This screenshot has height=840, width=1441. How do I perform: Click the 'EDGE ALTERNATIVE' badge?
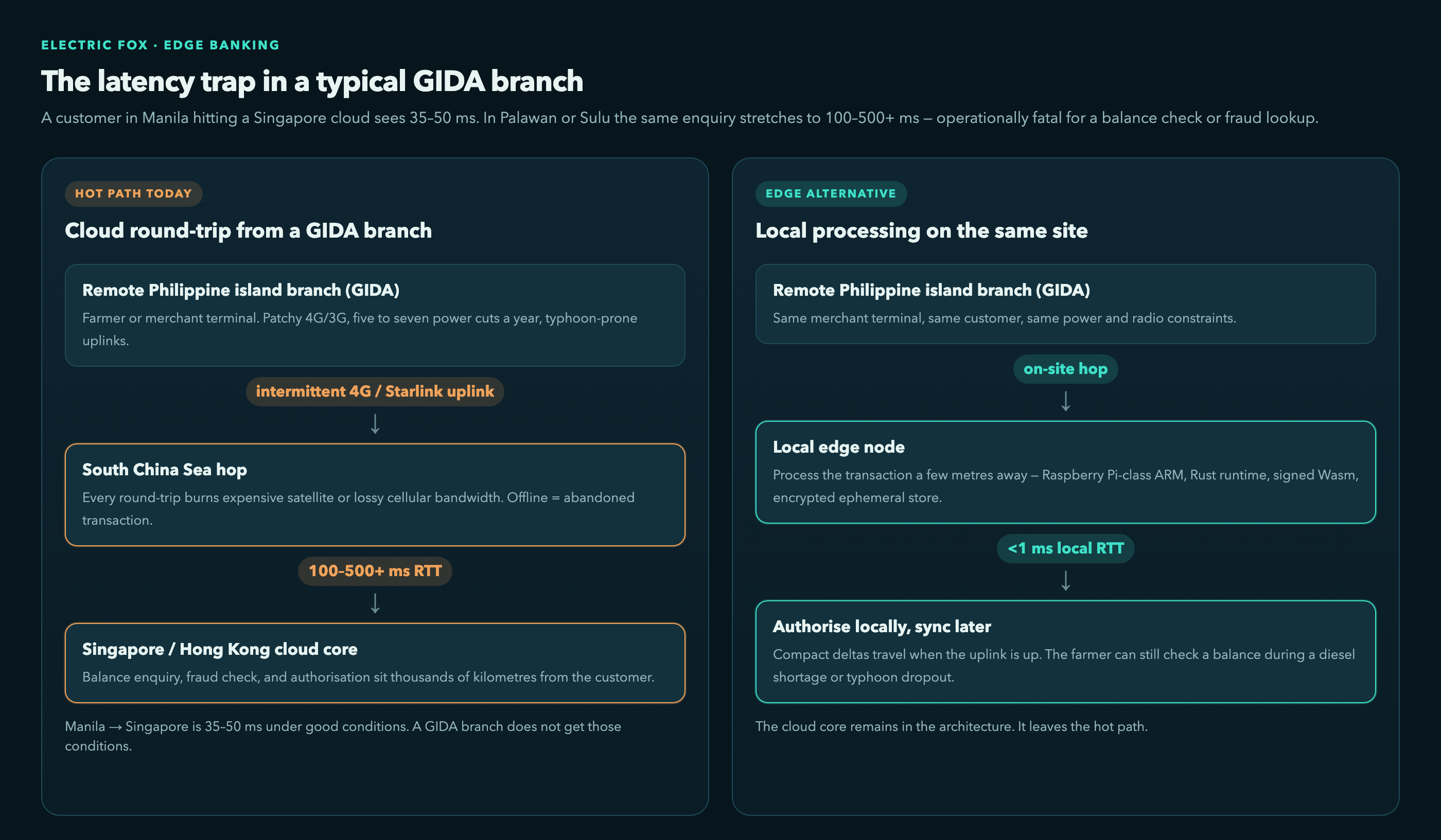coord(831,194)
